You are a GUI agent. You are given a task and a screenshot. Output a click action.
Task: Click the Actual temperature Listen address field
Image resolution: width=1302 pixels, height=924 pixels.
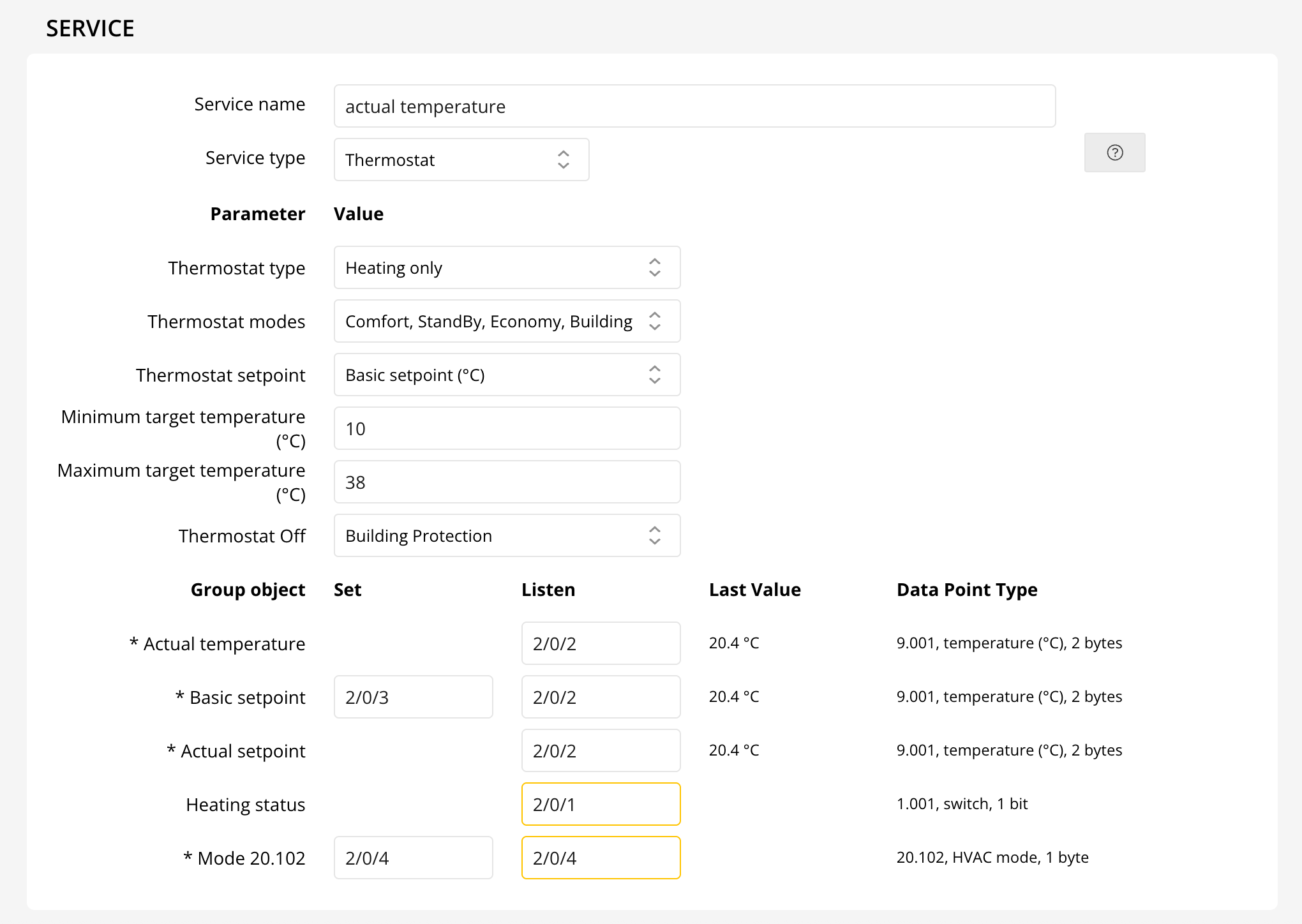click(x=600, y=643)
